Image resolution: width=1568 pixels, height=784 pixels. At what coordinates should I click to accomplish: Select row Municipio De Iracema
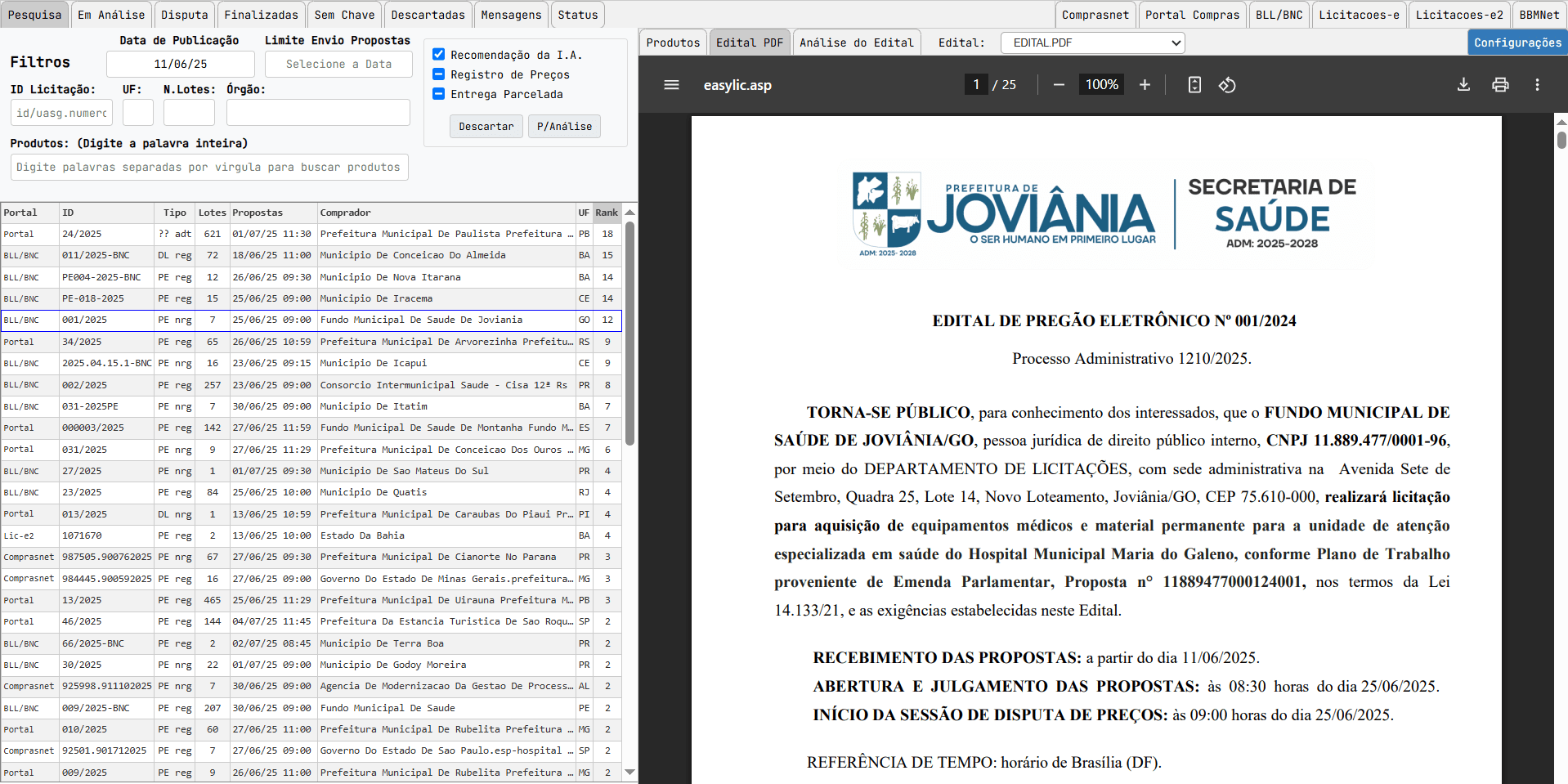[x=311, y=298]
